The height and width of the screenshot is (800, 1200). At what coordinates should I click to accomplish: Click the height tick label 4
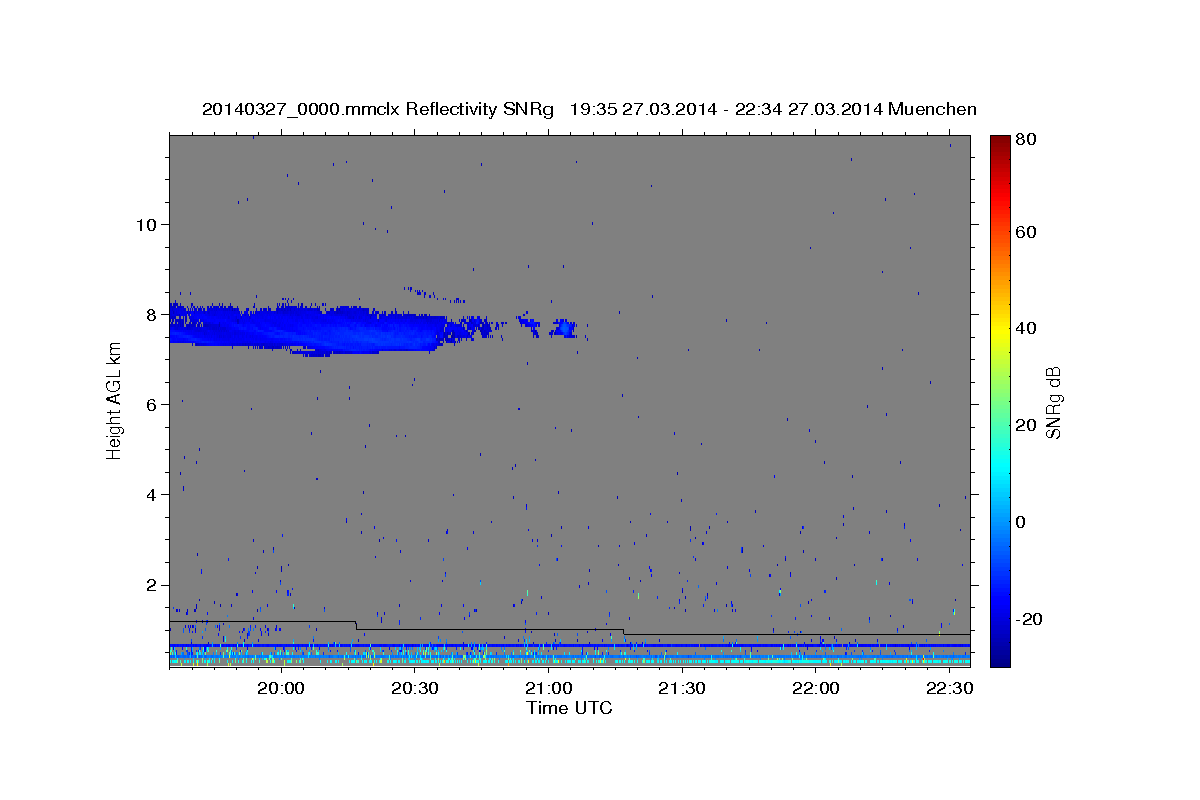tap(151, 494)
